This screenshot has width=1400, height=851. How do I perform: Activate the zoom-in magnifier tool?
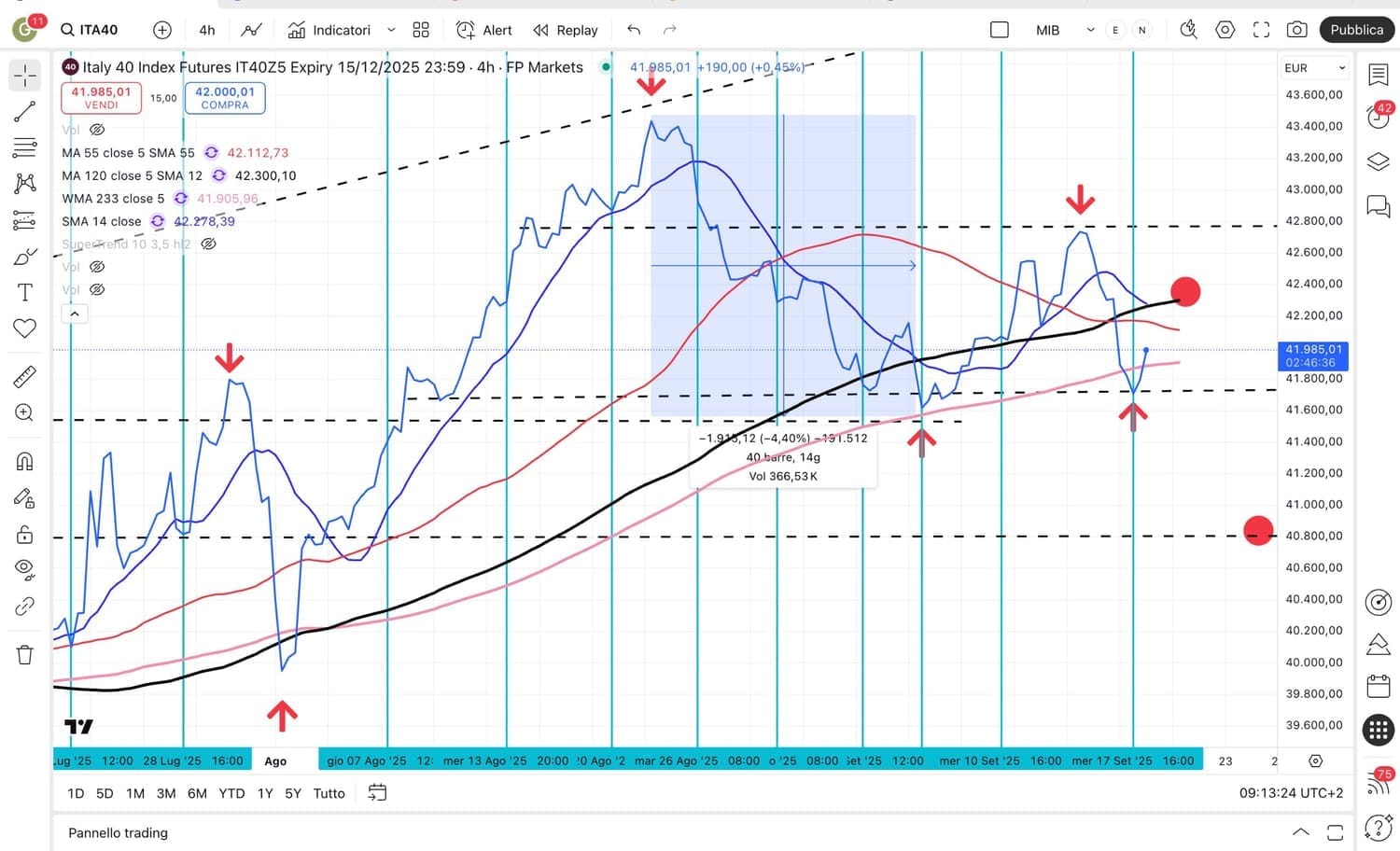tap(25, 412)
